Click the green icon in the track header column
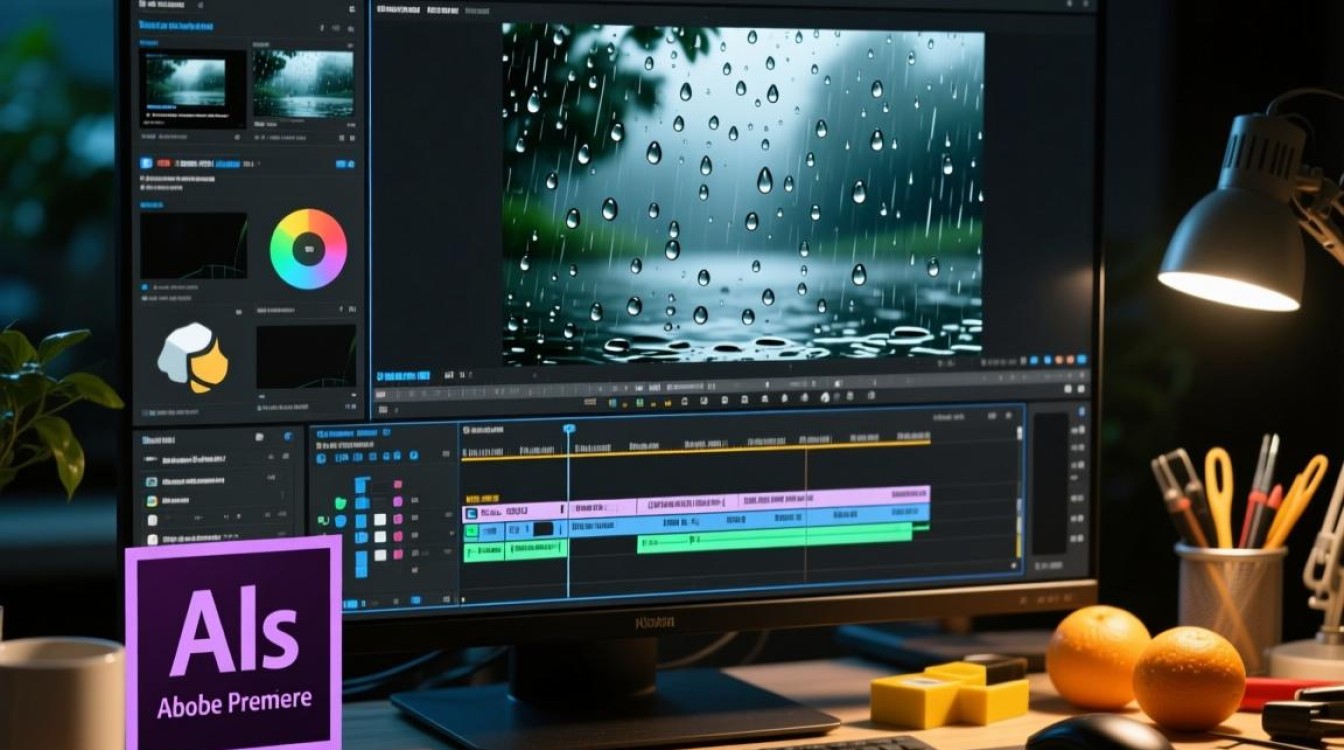The width and height of the screenshot is (1344, 750). 341,503
